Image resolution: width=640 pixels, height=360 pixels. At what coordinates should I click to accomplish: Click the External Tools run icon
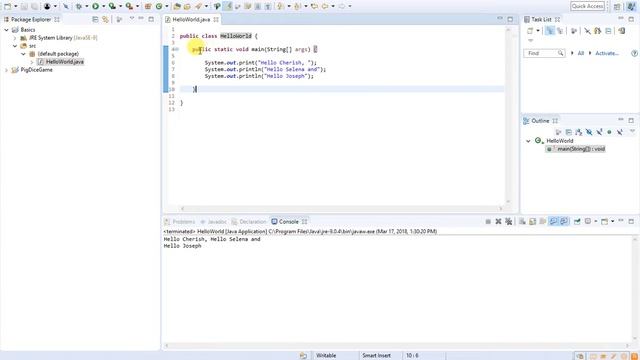(x=129, y=6)
